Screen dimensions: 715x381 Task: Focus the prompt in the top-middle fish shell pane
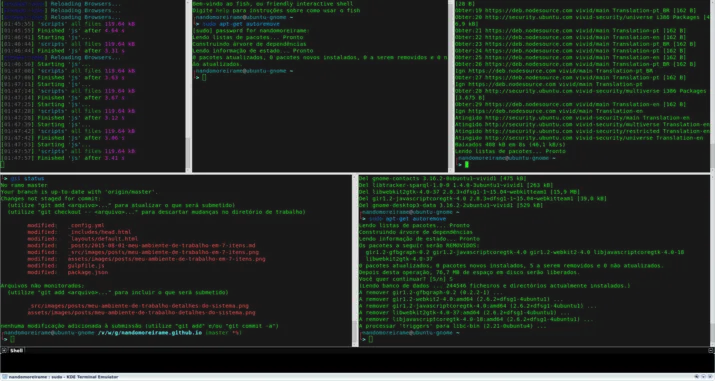coord(204,77)
